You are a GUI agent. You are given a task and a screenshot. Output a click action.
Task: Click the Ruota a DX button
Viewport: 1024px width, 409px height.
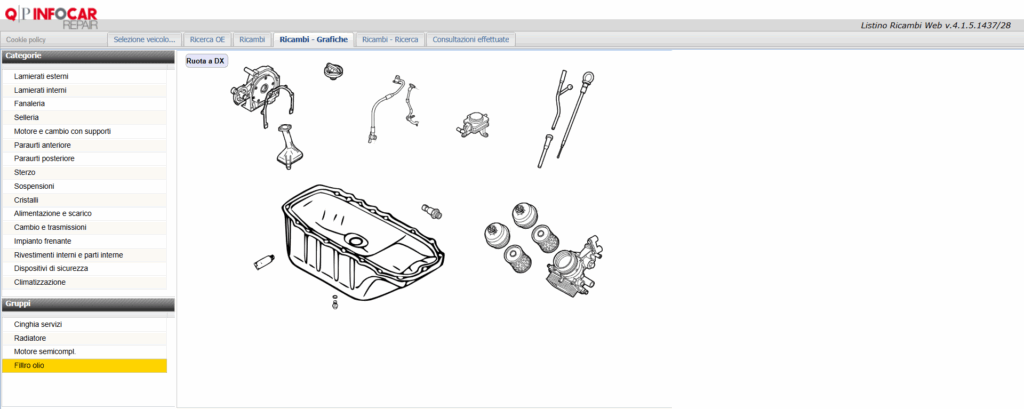click(206, 61)
